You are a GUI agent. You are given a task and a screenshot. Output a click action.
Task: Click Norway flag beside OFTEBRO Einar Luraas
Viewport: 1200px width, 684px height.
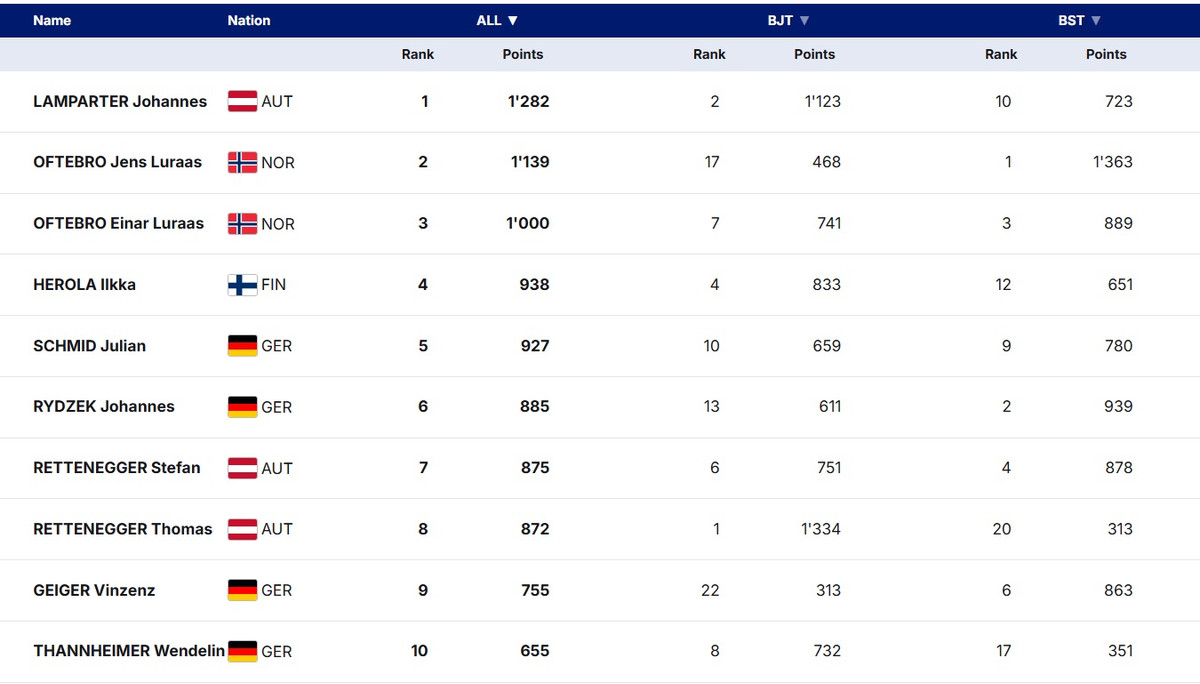242,224
